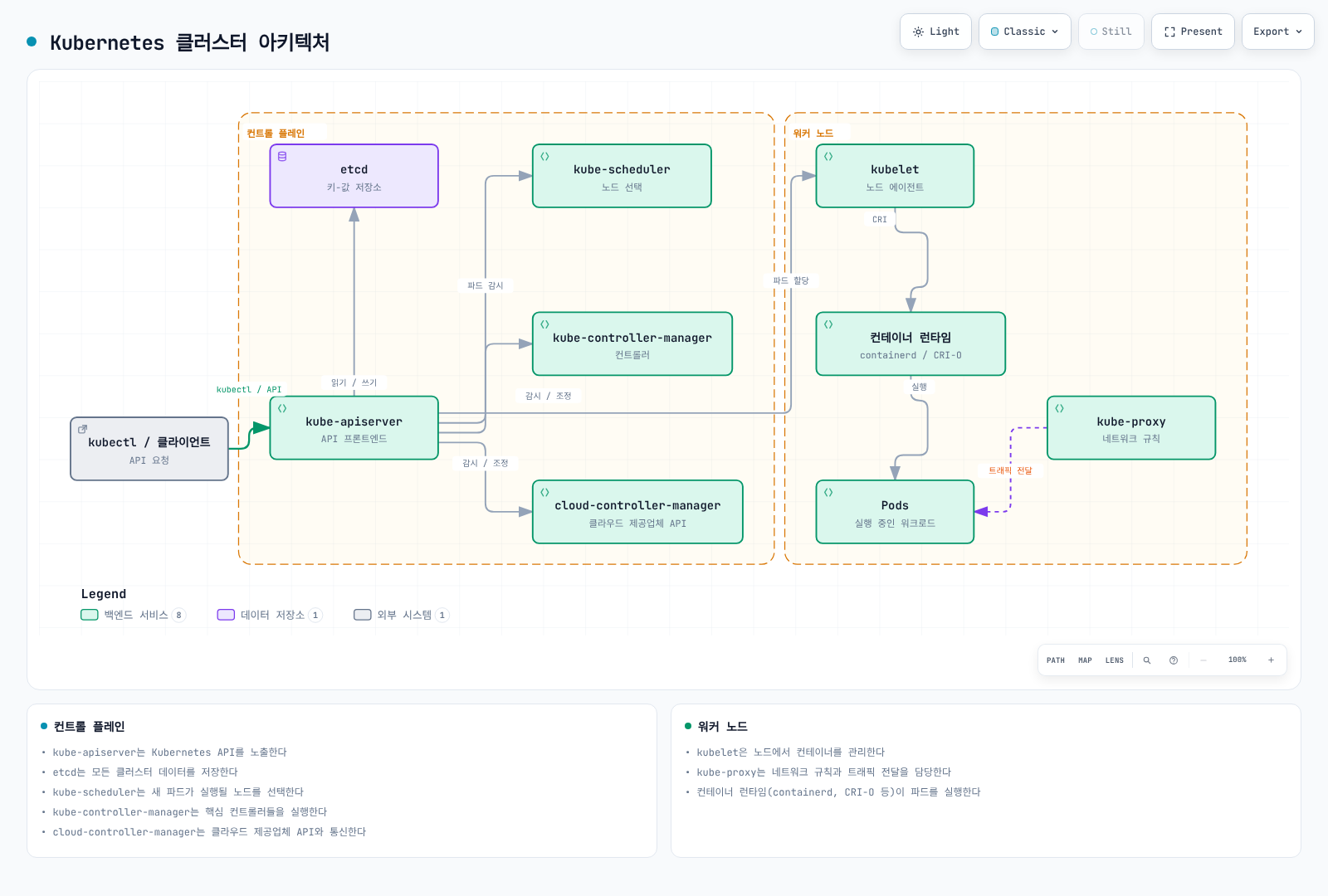Click the 컨트롤 플레인 group label

[x=276, y=133]
